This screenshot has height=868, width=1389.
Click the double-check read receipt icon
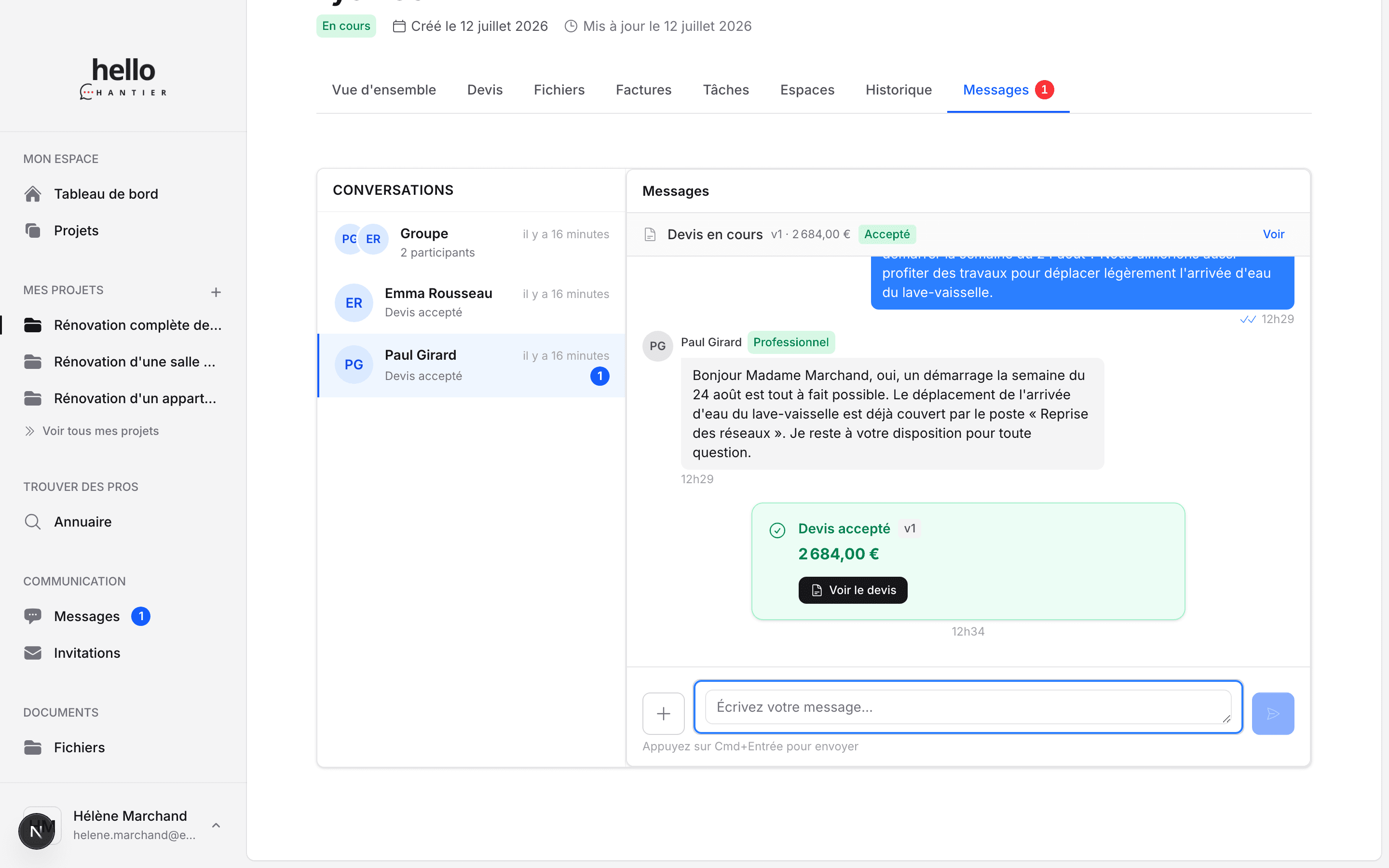click(1248, 319)
